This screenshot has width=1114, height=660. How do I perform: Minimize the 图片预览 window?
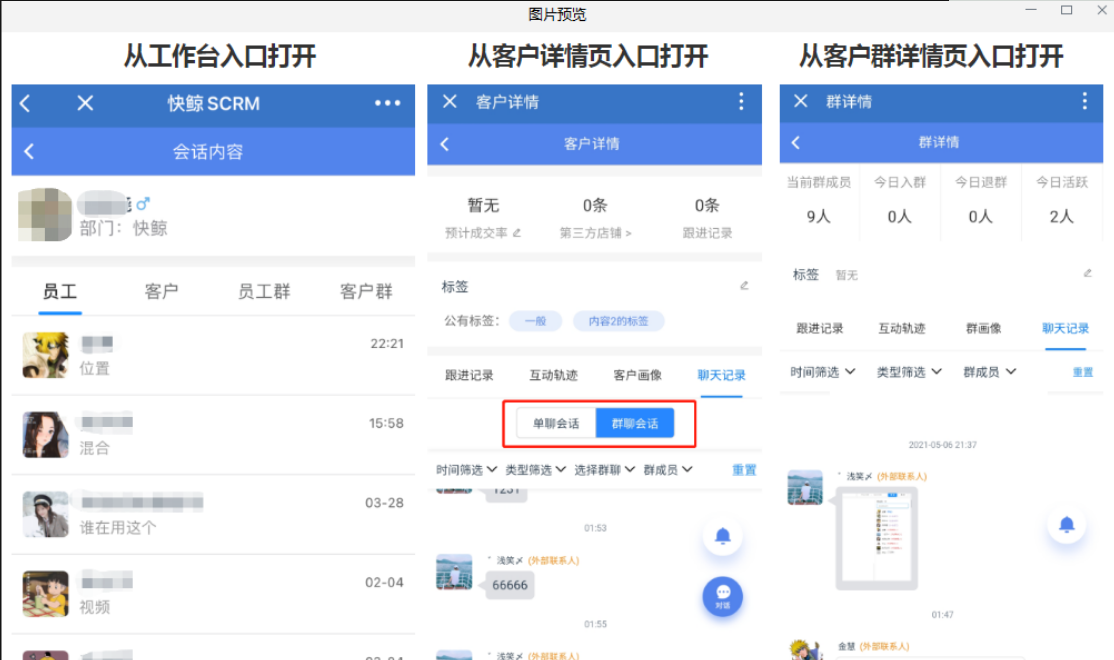coord(1031,10)
